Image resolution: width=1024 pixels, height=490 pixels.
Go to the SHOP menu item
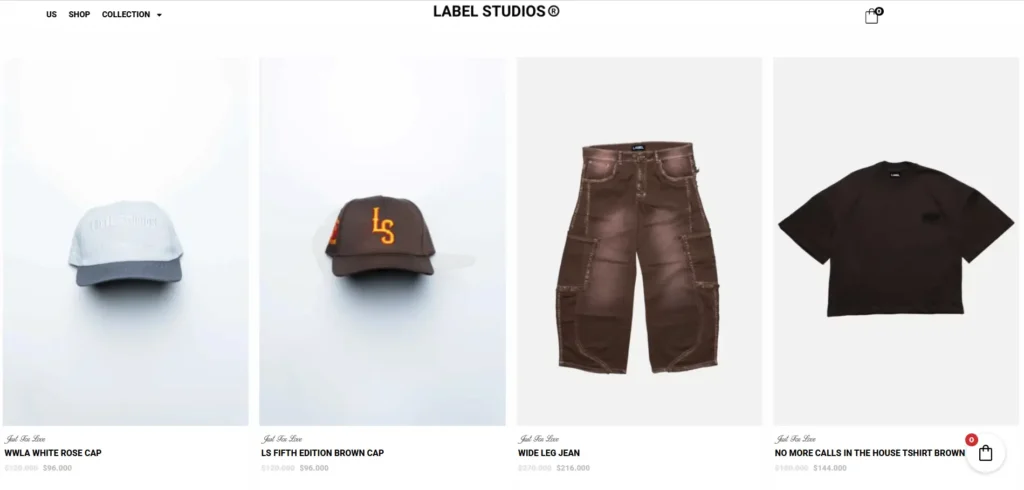79,14
